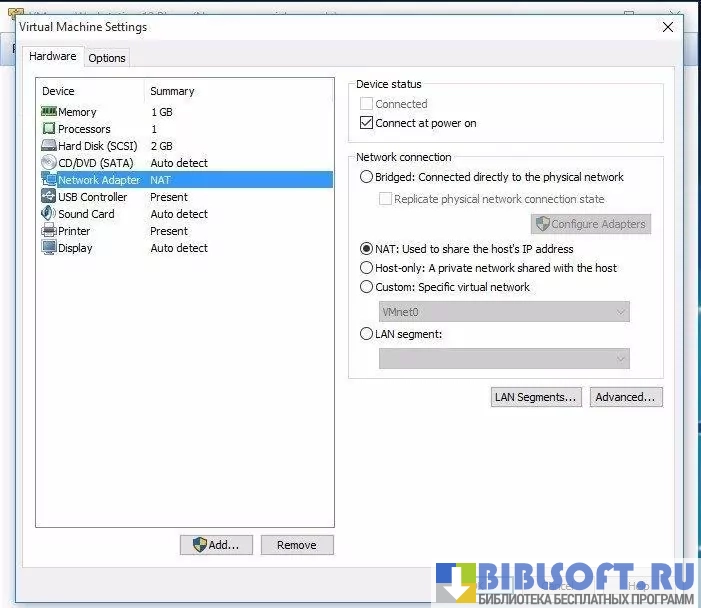Viewport: 701px width, 608px height.
Task: Choose the Host-only network option
Action: coord(366,268)
